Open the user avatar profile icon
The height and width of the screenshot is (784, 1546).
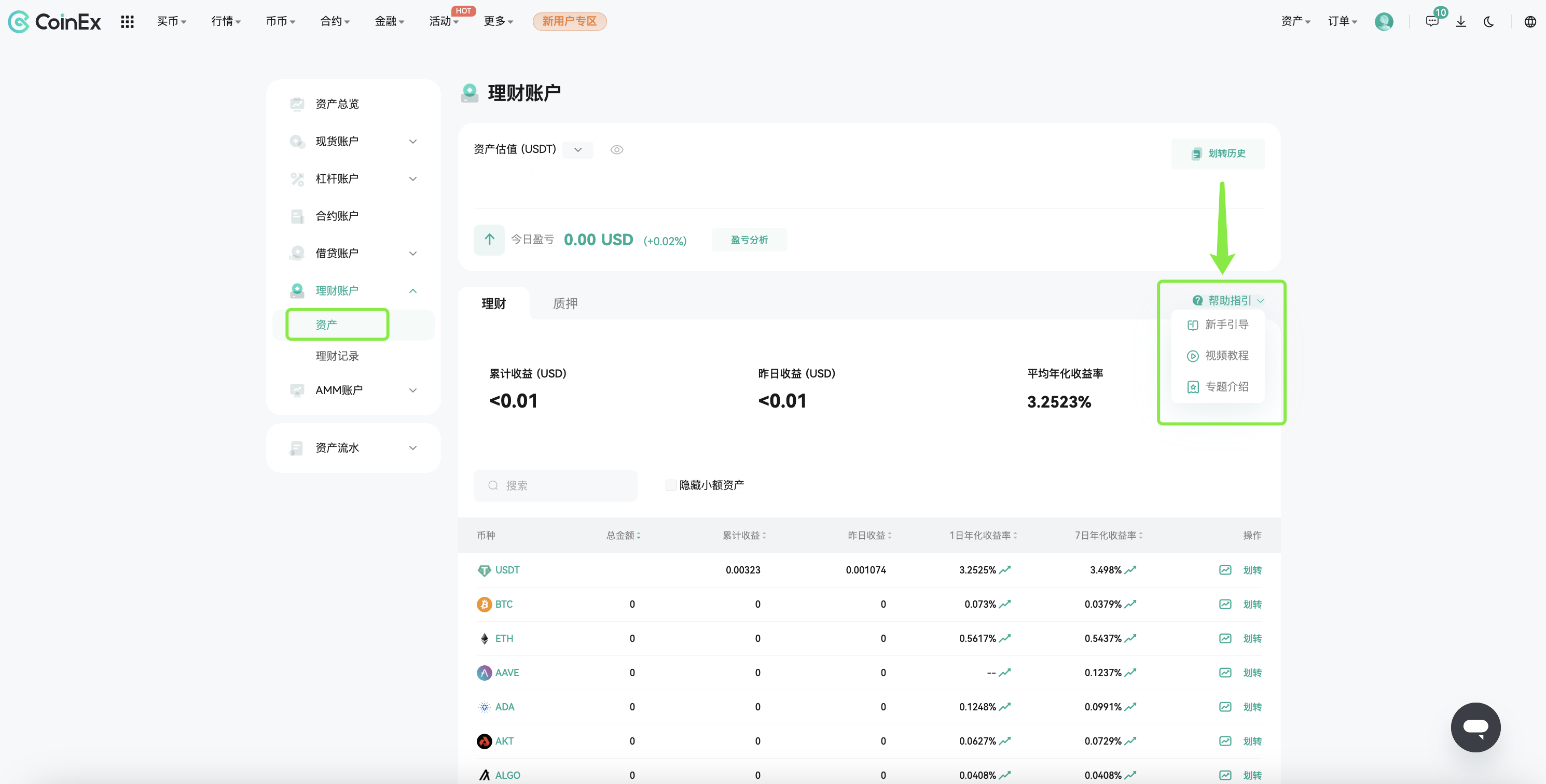tap(1384, 22)
